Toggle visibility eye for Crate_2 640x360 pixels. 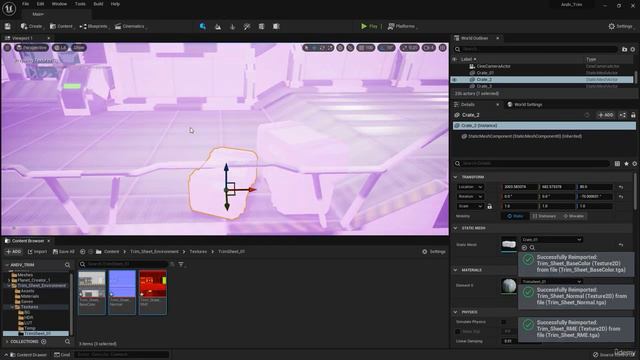click(x=455, y=80)
